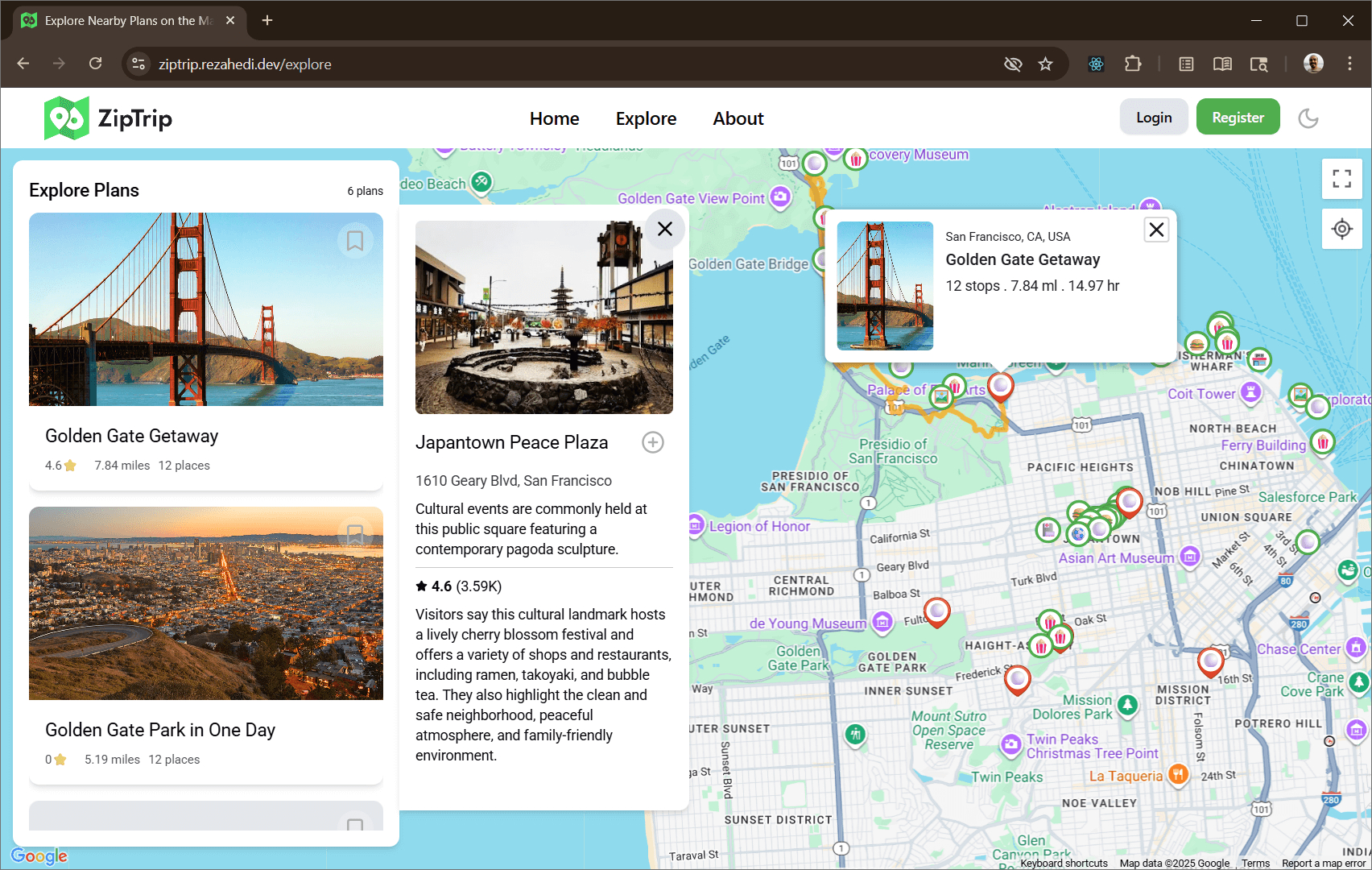The image size is (1372, 870).
Task: Click the Asian Art Museum marker
Action: tap(1190, 556)
